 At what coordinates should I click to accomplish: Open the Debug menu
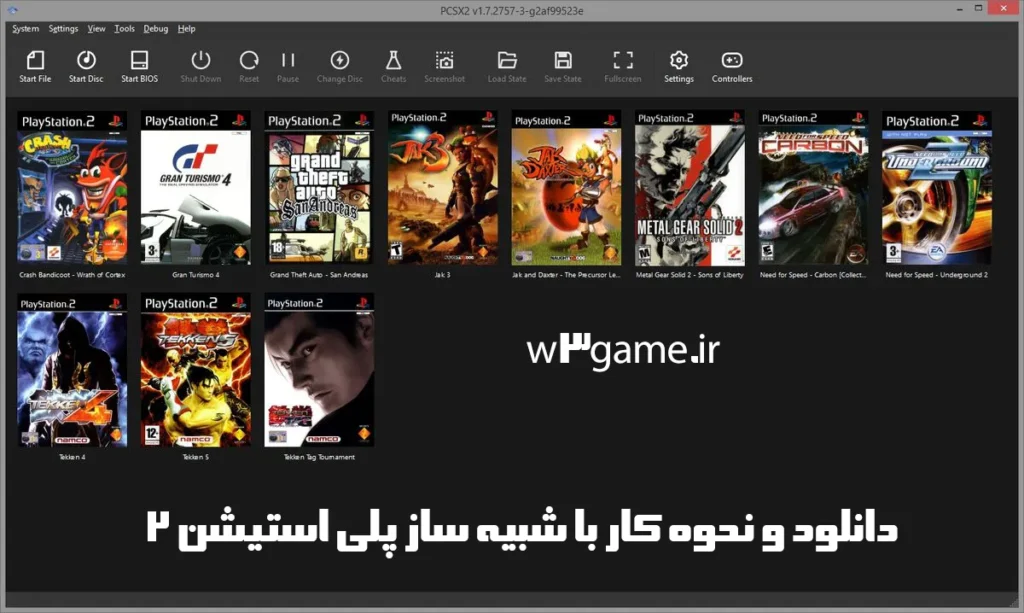(155, 29)
